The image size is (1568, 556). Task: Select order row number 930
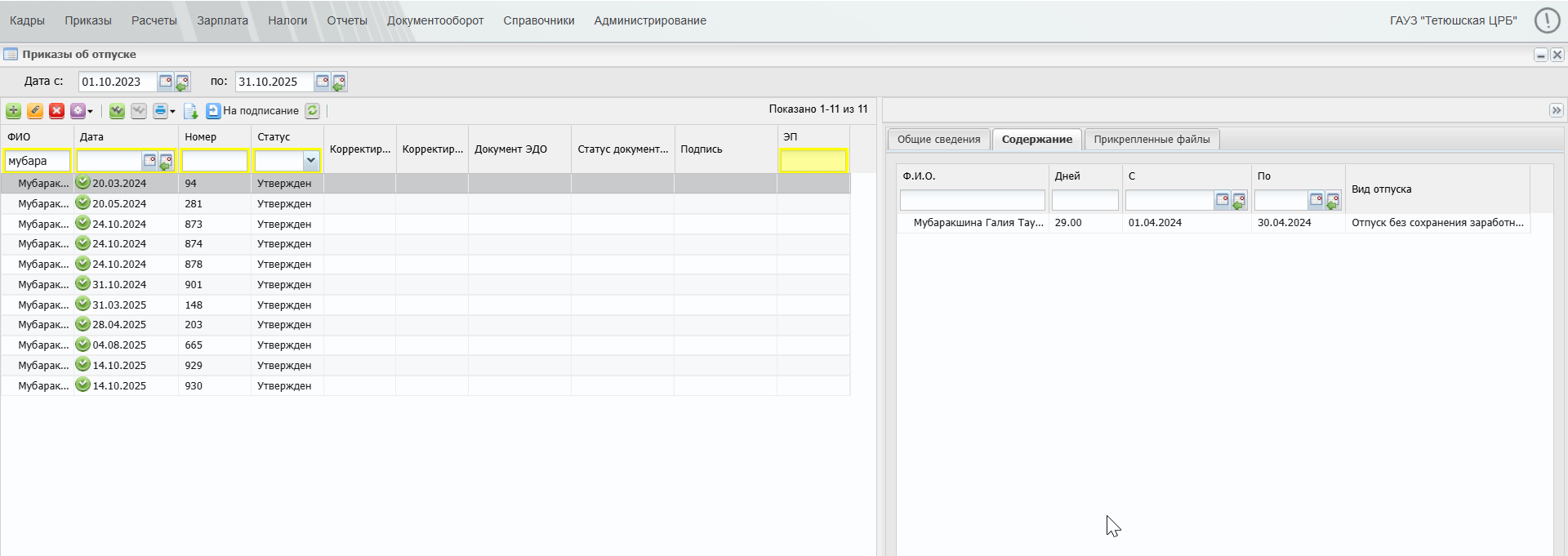point(425,386)
